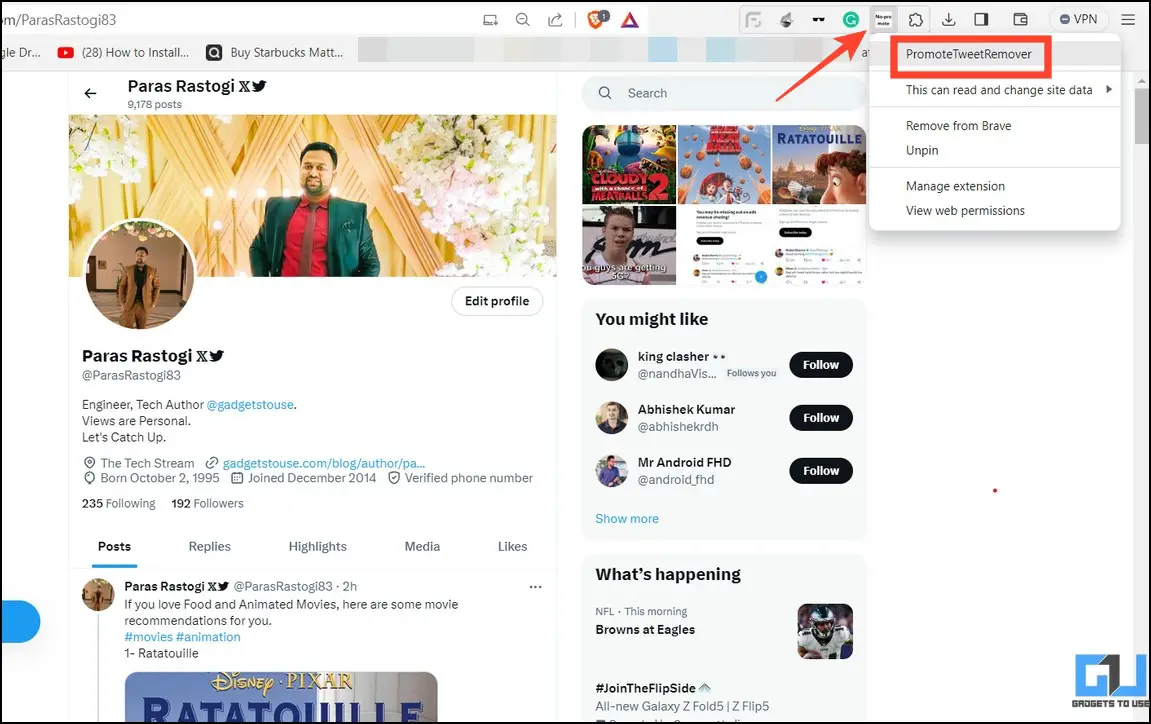Open king clasher's avatar
Image resolution: width=1151 pixels, height=724 pixels.
click(611, 365)
